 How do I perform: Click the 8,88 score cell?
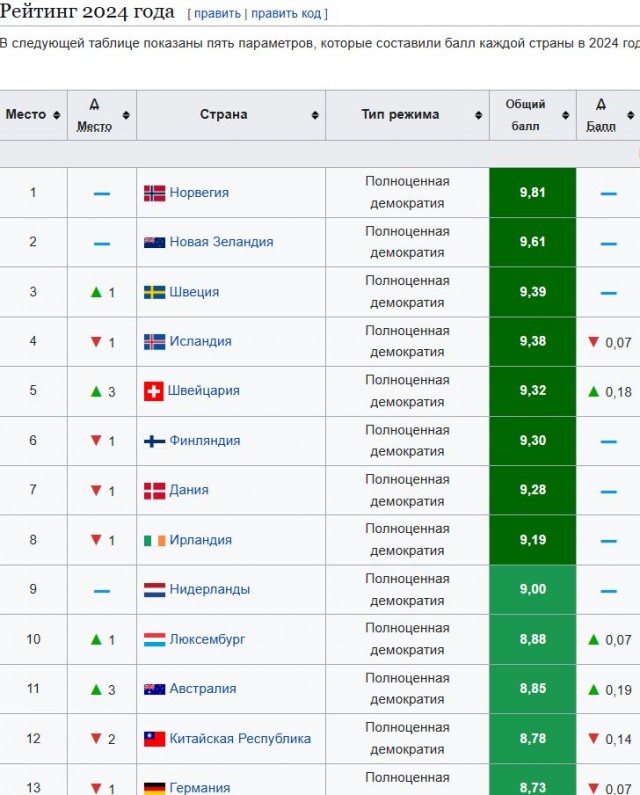(532, 639)
